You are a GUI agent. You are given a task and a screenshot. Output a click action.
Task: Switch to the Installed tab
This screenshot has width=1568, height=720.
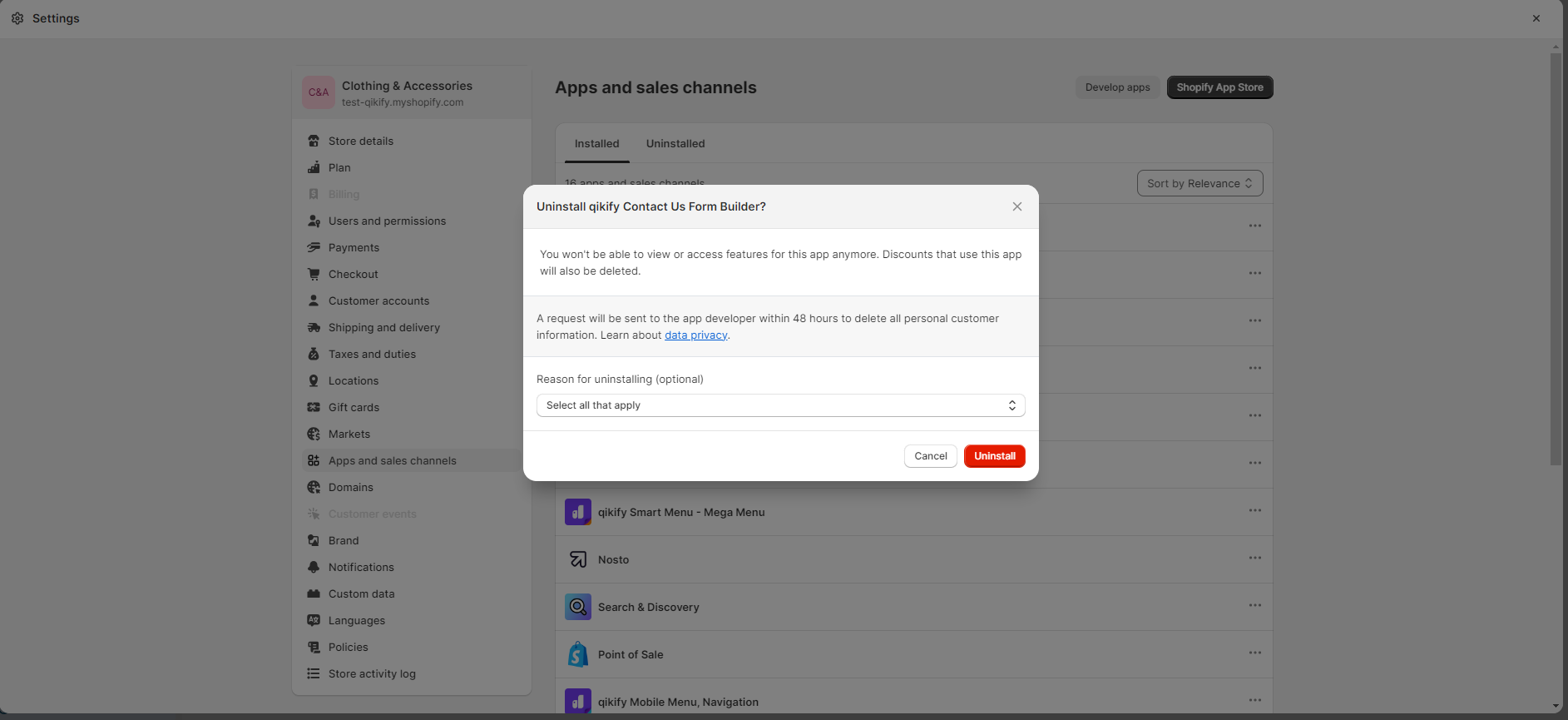(x=596, y=143)
